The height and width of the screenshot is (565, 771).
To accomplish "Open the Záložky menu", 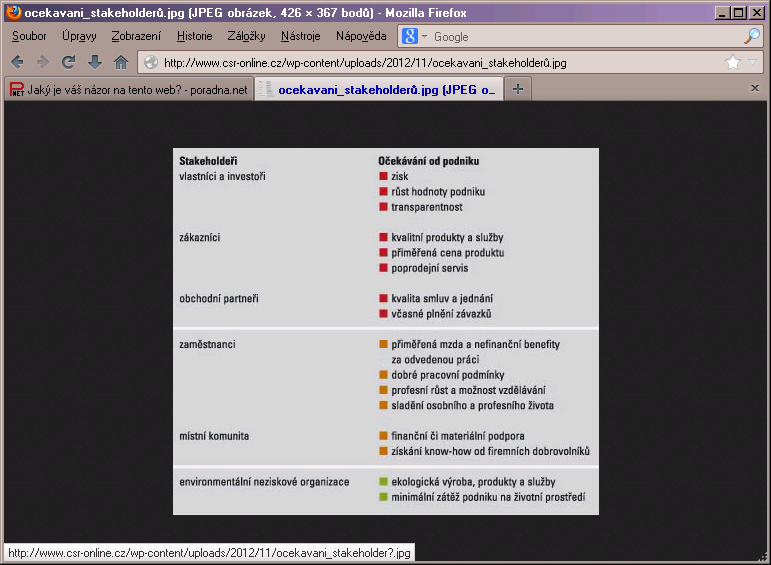I will [x=246, y=36].
